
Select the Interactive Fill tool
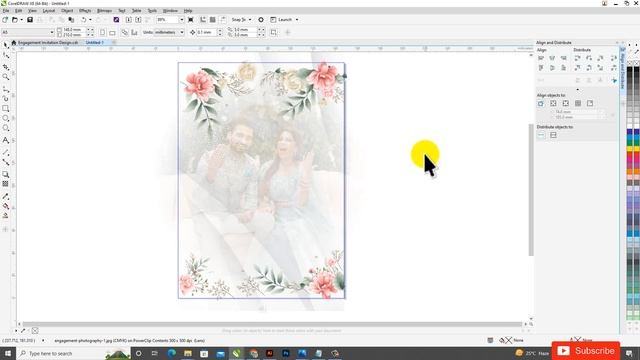coord(5,206)
